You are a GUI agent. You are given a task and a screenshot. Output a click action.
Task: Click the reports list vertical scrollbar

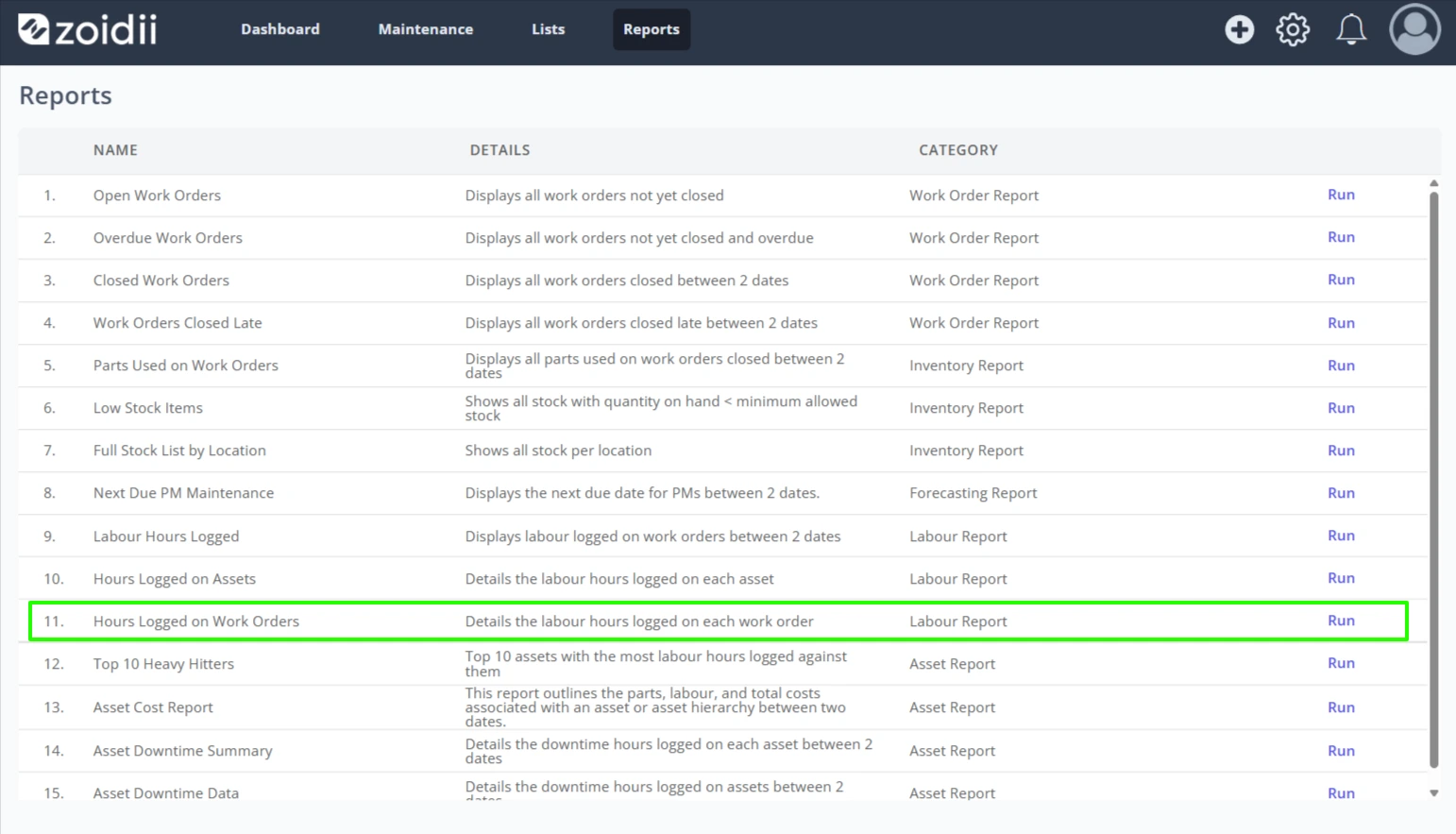coord(1433,480)
